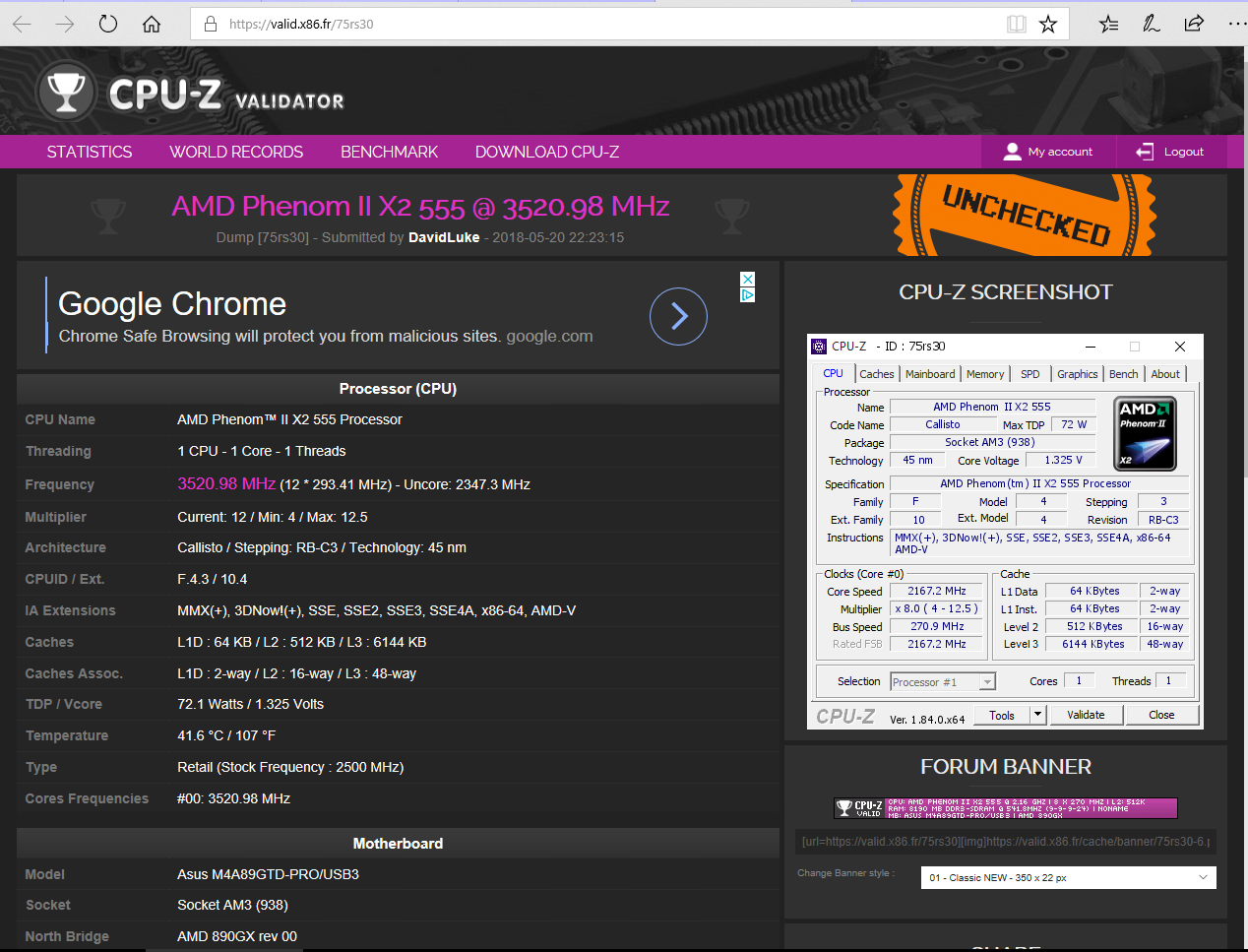
Task: Click AMD Phenom II X2 555 heading
Action: click(420, 207)
